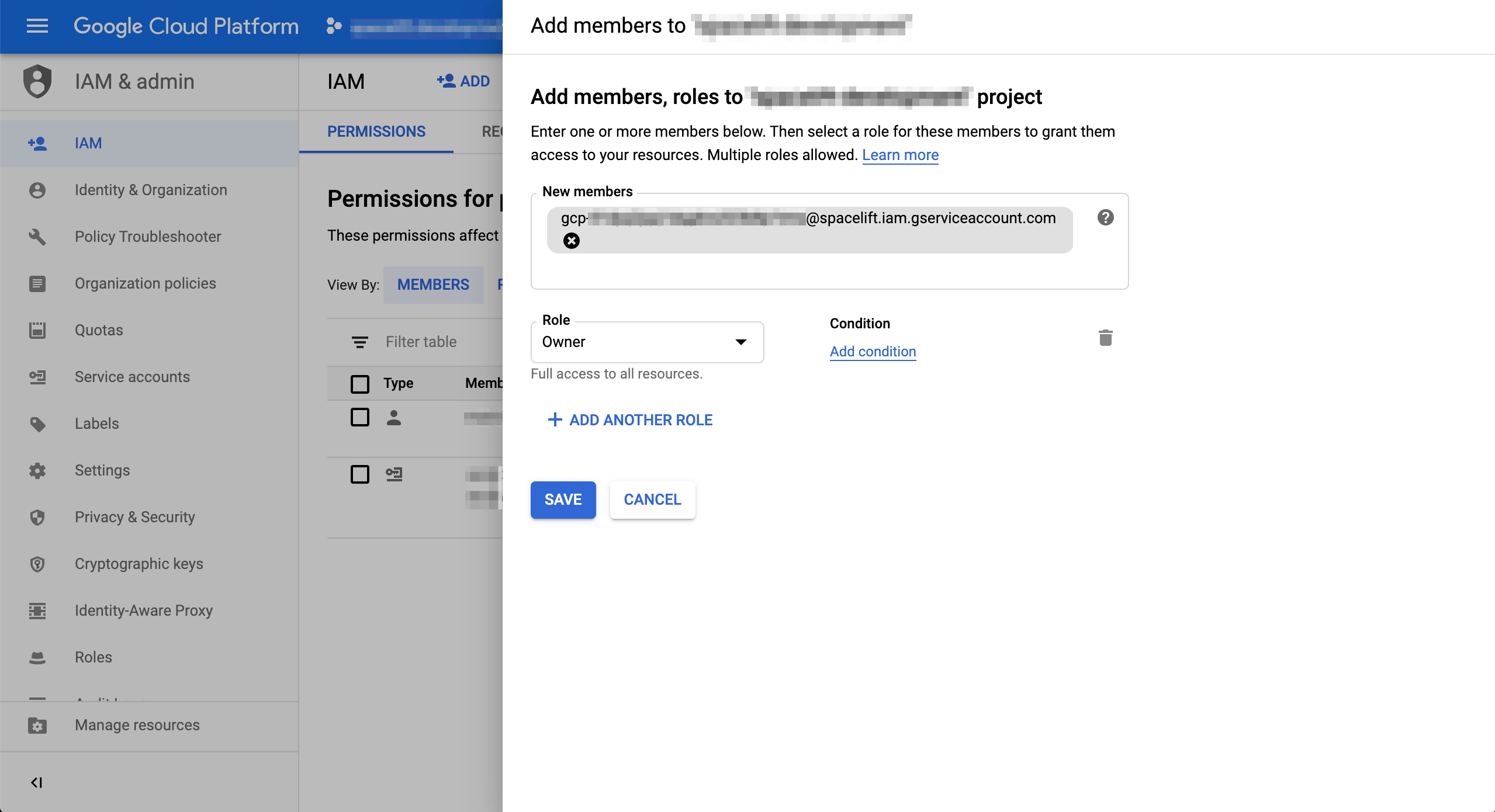
Task: Collapse the sidebar with the arrow icon
Action: click(36, 782)
